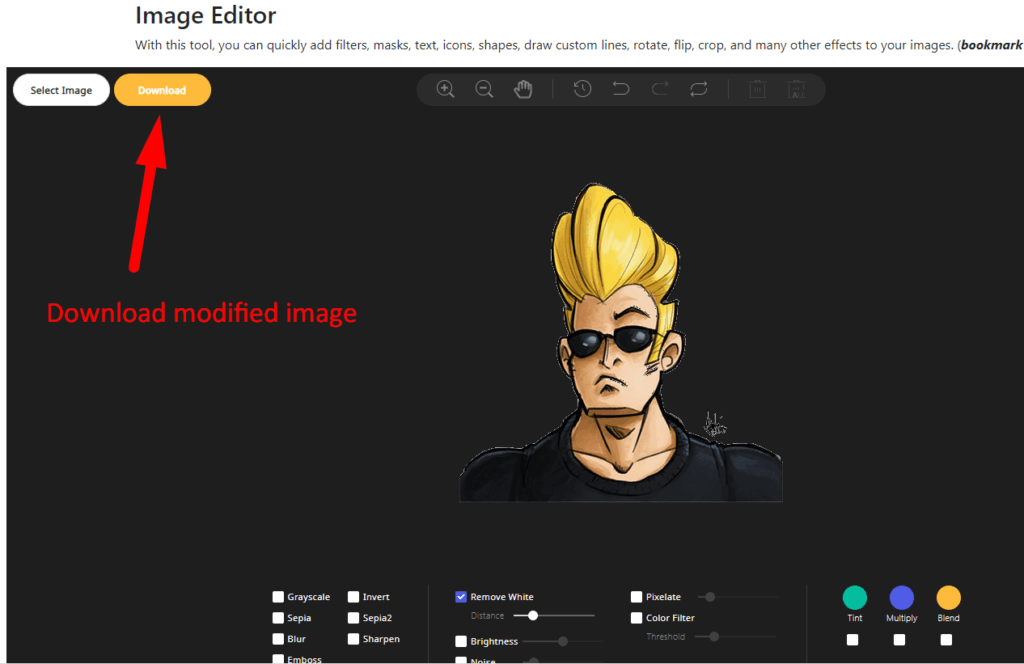Tick the checkbox under Multiply
The image size is (1024, 664).
click(x=899, y=640)
